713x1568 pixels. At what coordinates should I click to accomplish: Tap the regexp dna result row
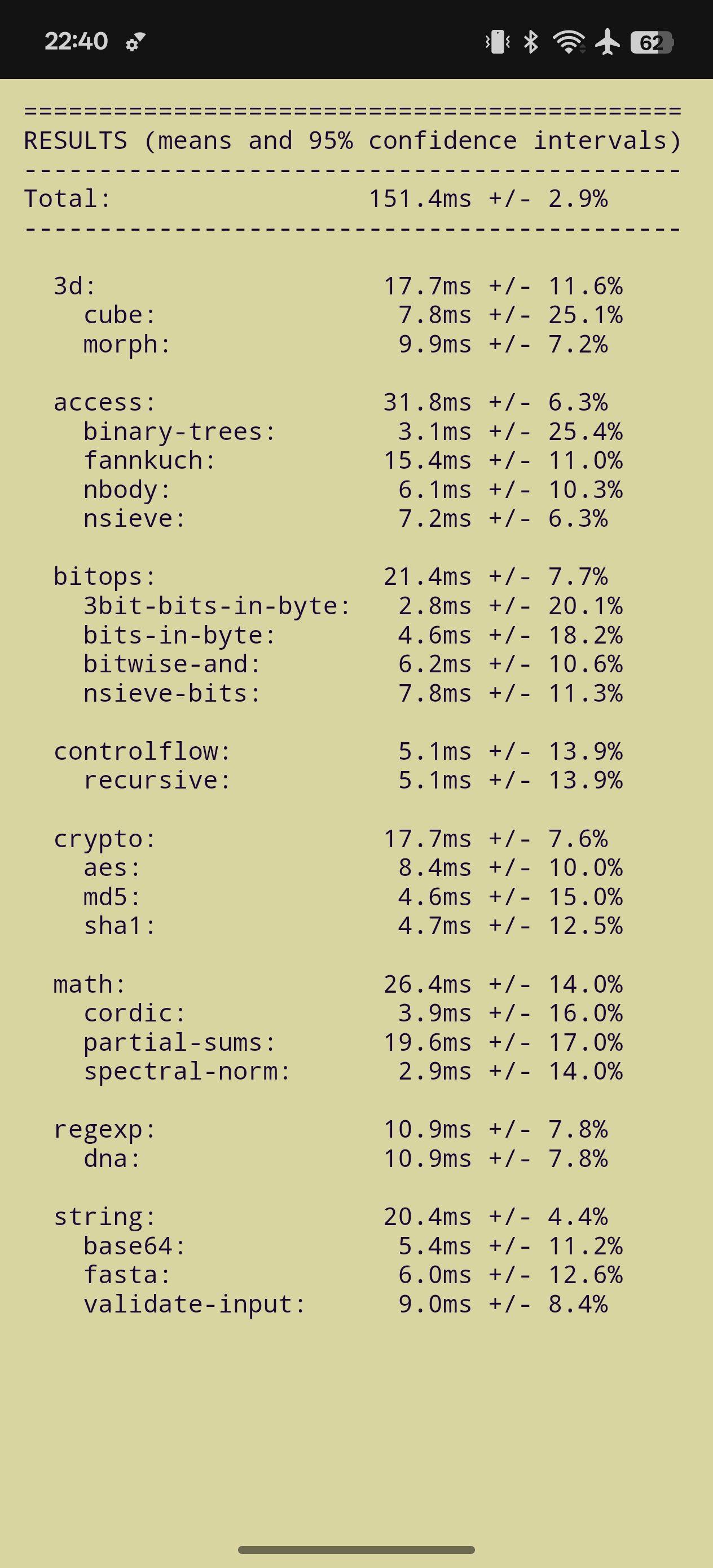click(x=346, y=1159)
